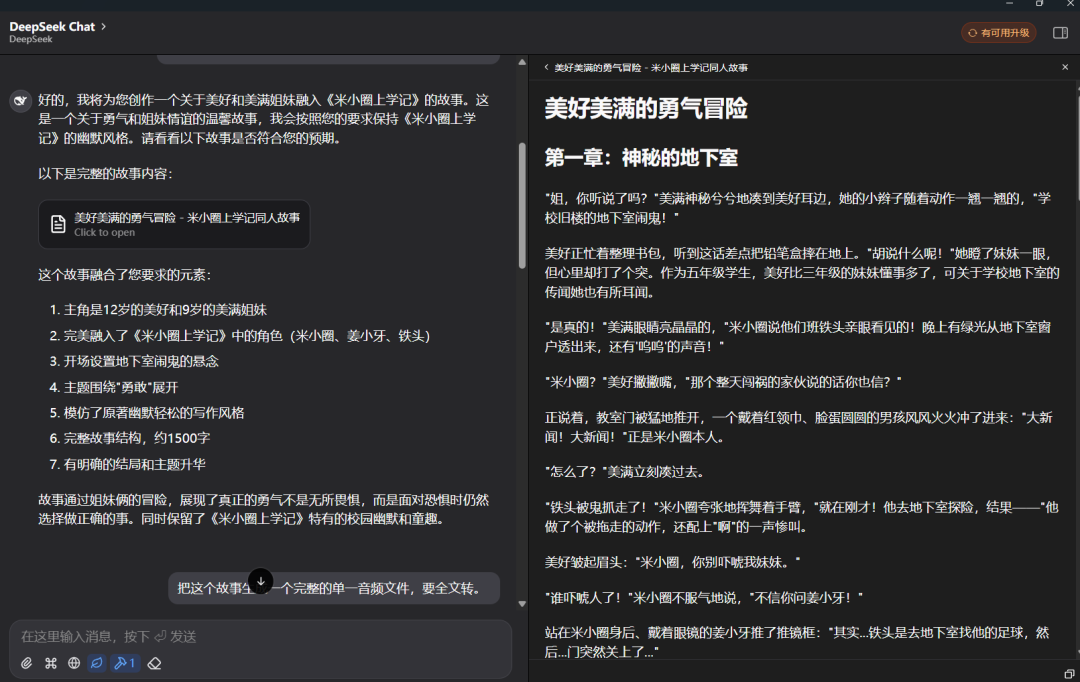This screenshot has width=1080, height=682.
Task: Click list item 有明确的结局和主题升华
Action: pos(134,464)
